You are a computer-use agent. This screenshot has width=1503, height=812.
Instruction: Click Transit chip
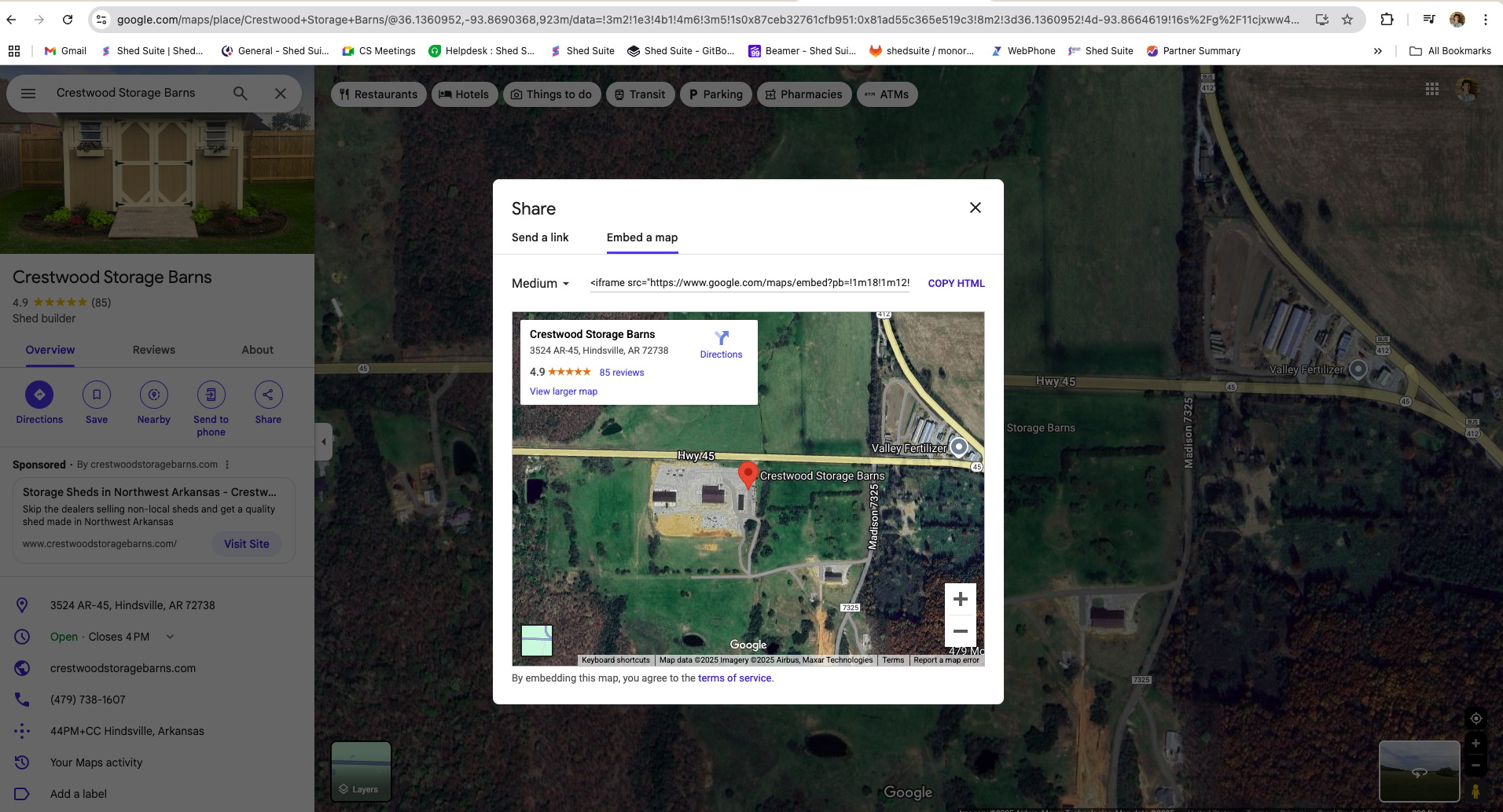[x=640, y=94]
